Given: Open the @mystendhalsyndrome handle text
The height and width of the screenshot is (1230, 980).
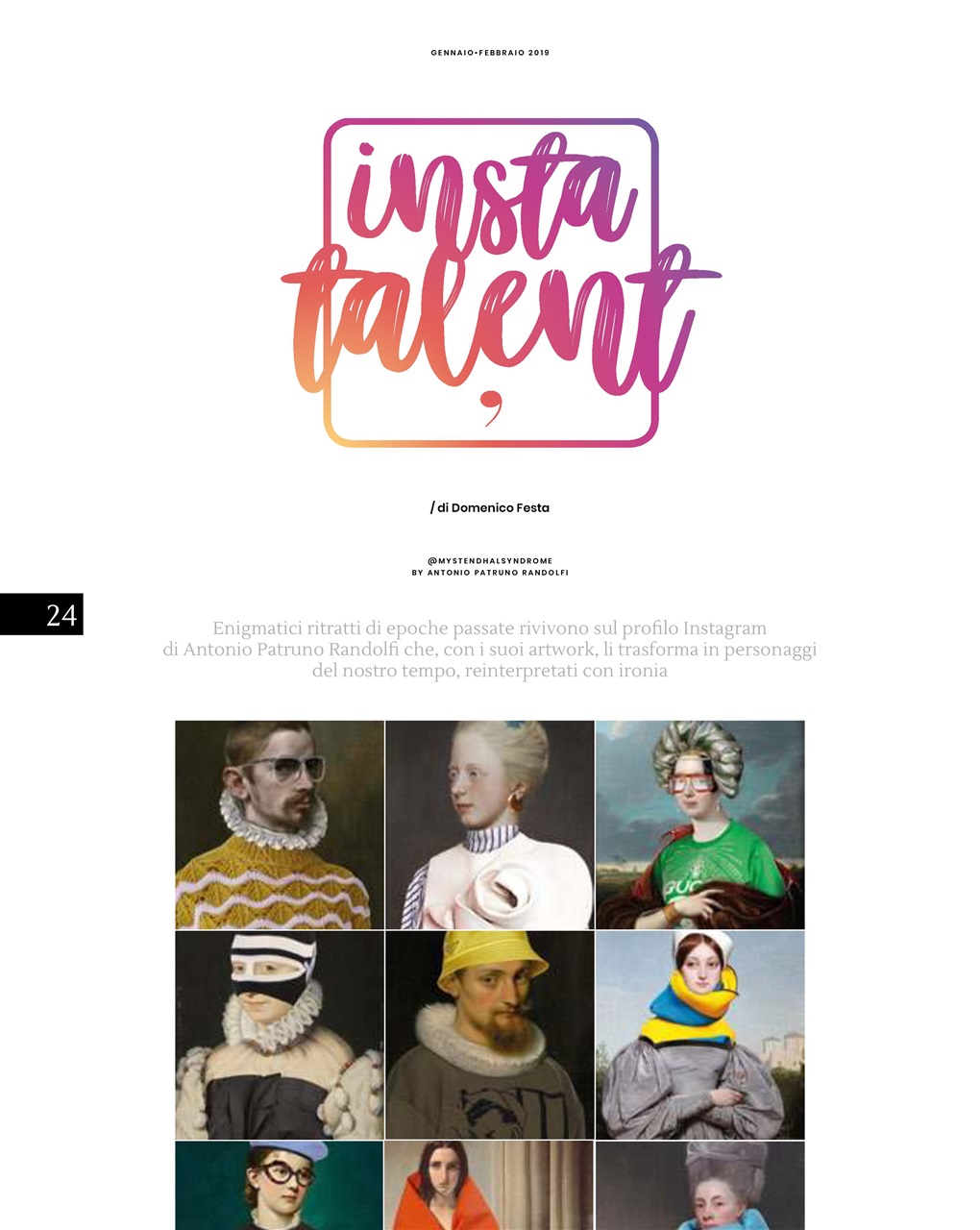Looking at the screenshot, I should (490, 561).
